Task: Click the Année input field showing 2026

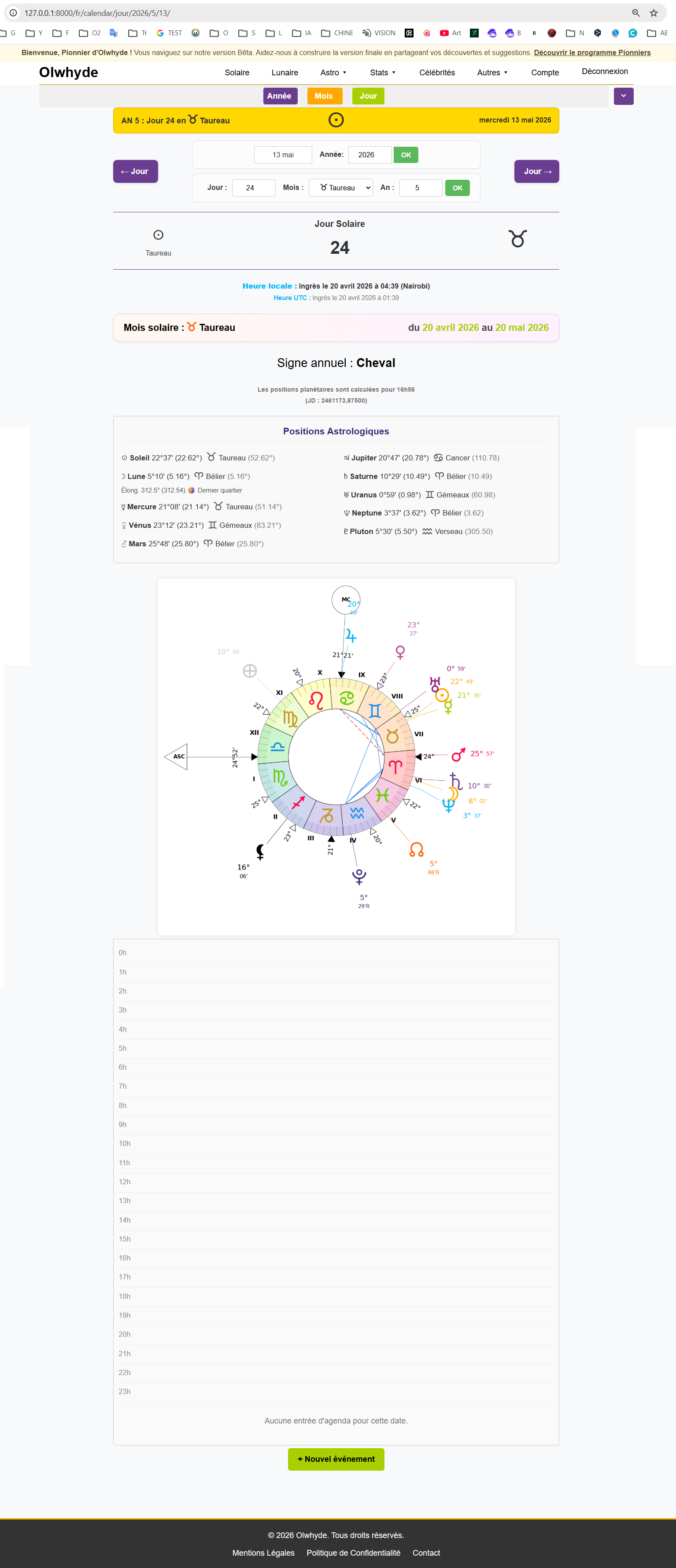Action: [x=370, y=155]
